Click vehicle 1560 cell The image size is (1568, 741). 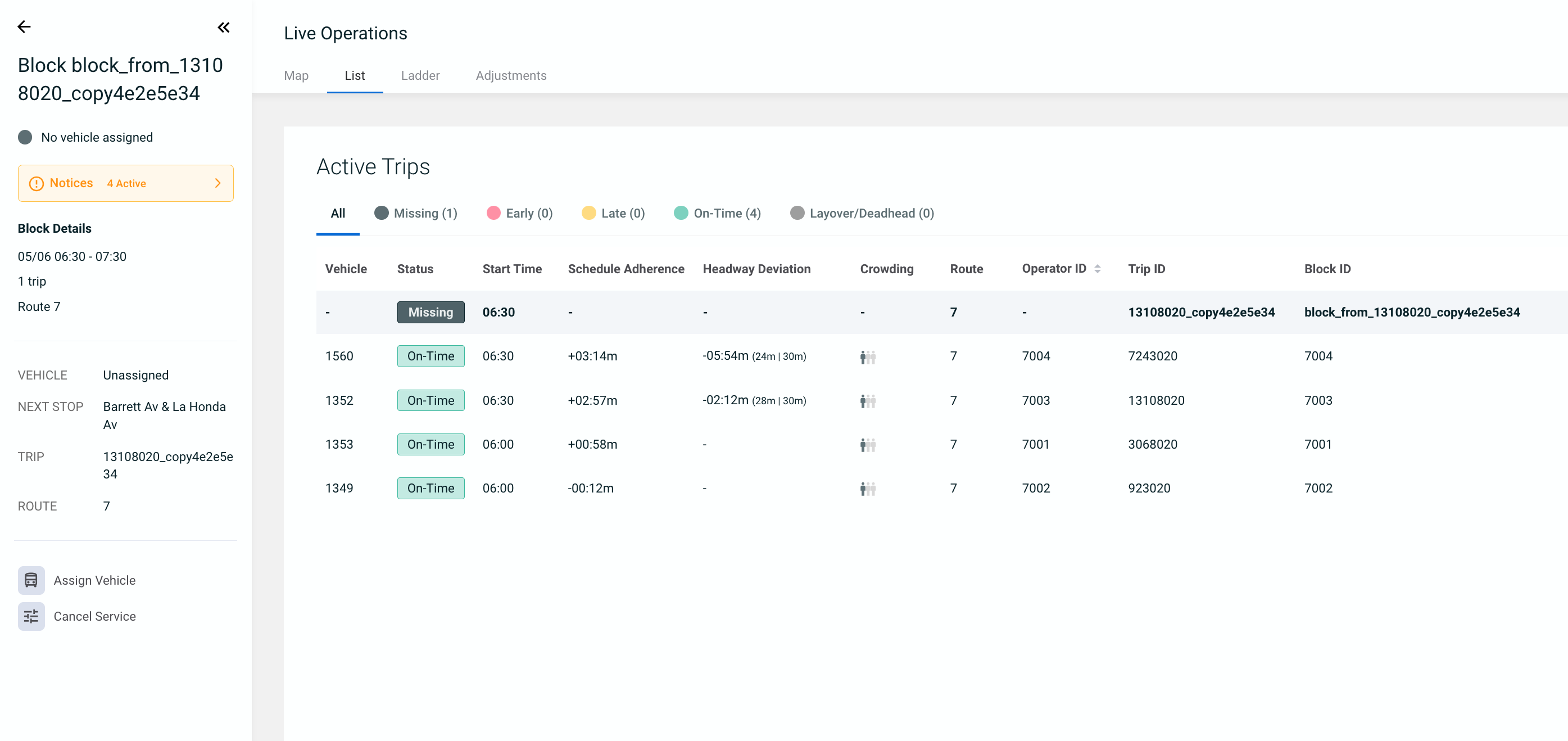click(x=339, y=356)
